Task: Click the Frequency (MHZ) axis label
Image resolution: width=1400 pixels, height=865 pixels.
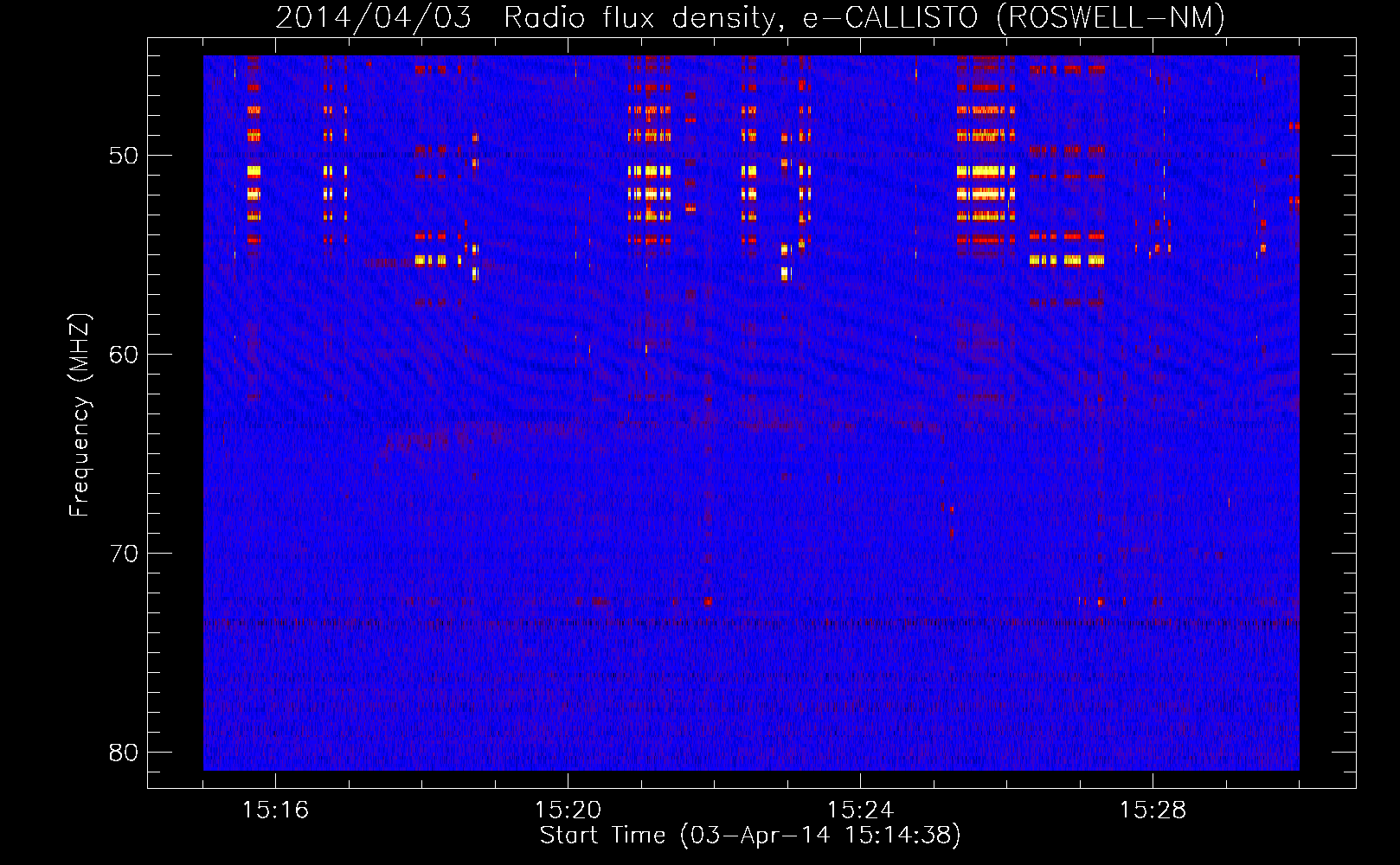Action: tap(80, 415)
